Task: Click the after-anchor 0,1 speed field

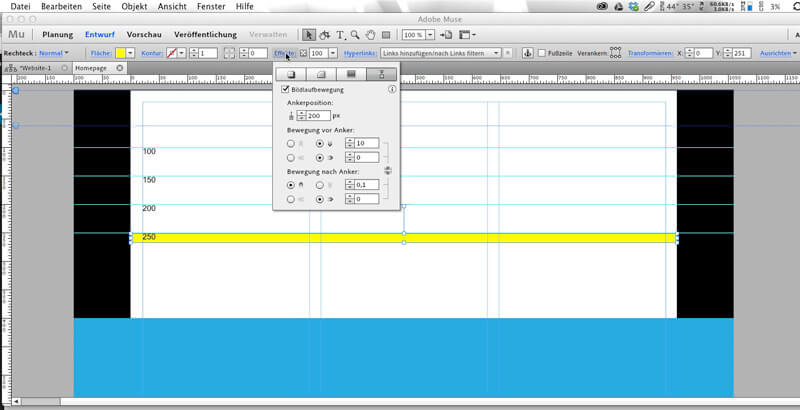Action: (366, 185)
